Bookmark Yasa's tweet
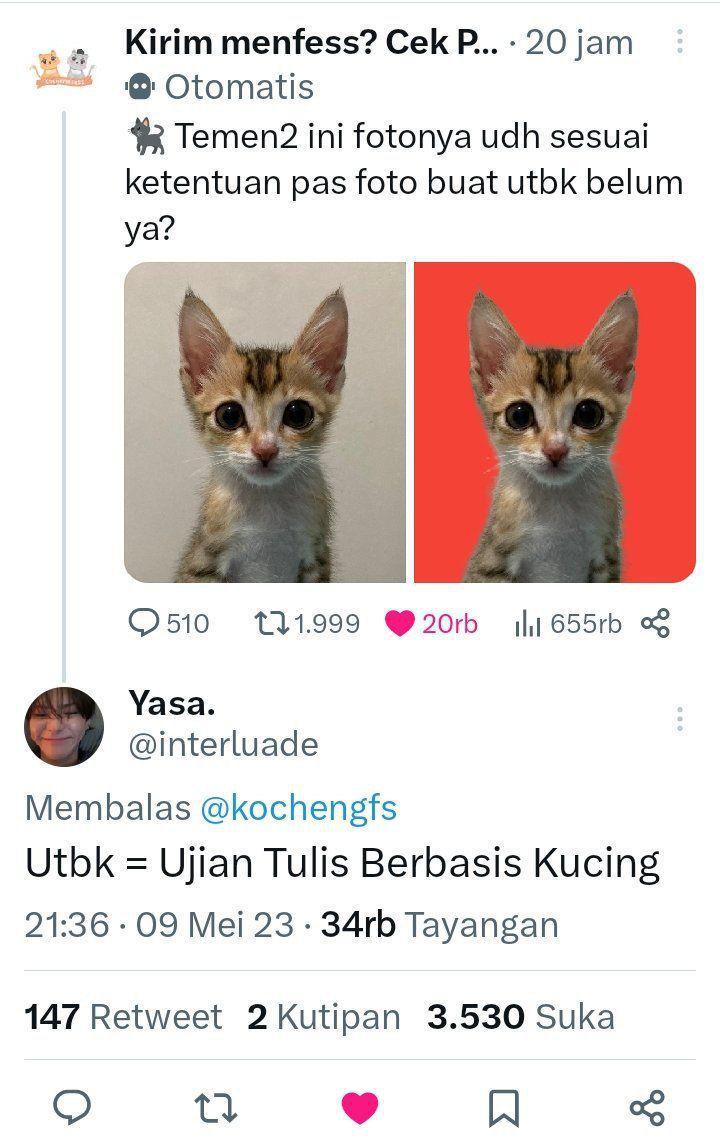This screenshot has height=1147, width=720. [x=503, y=1107]
